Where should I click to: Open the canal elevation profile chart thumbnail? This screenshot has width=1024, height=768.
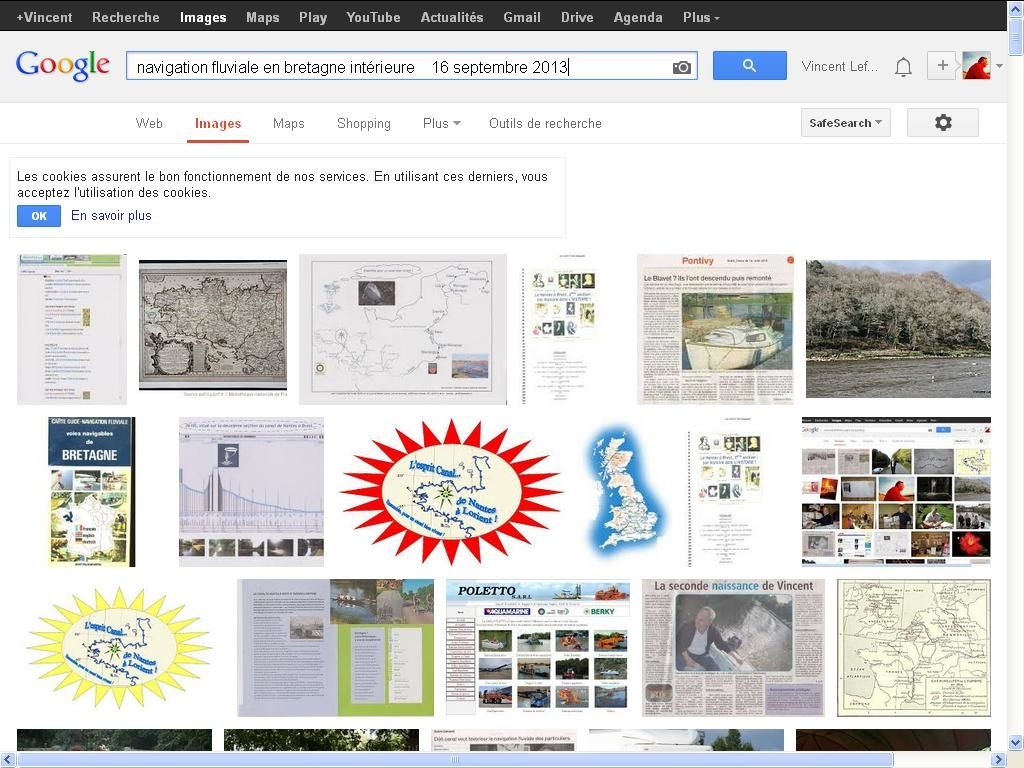pyautogui.click(x=251, y=492)
